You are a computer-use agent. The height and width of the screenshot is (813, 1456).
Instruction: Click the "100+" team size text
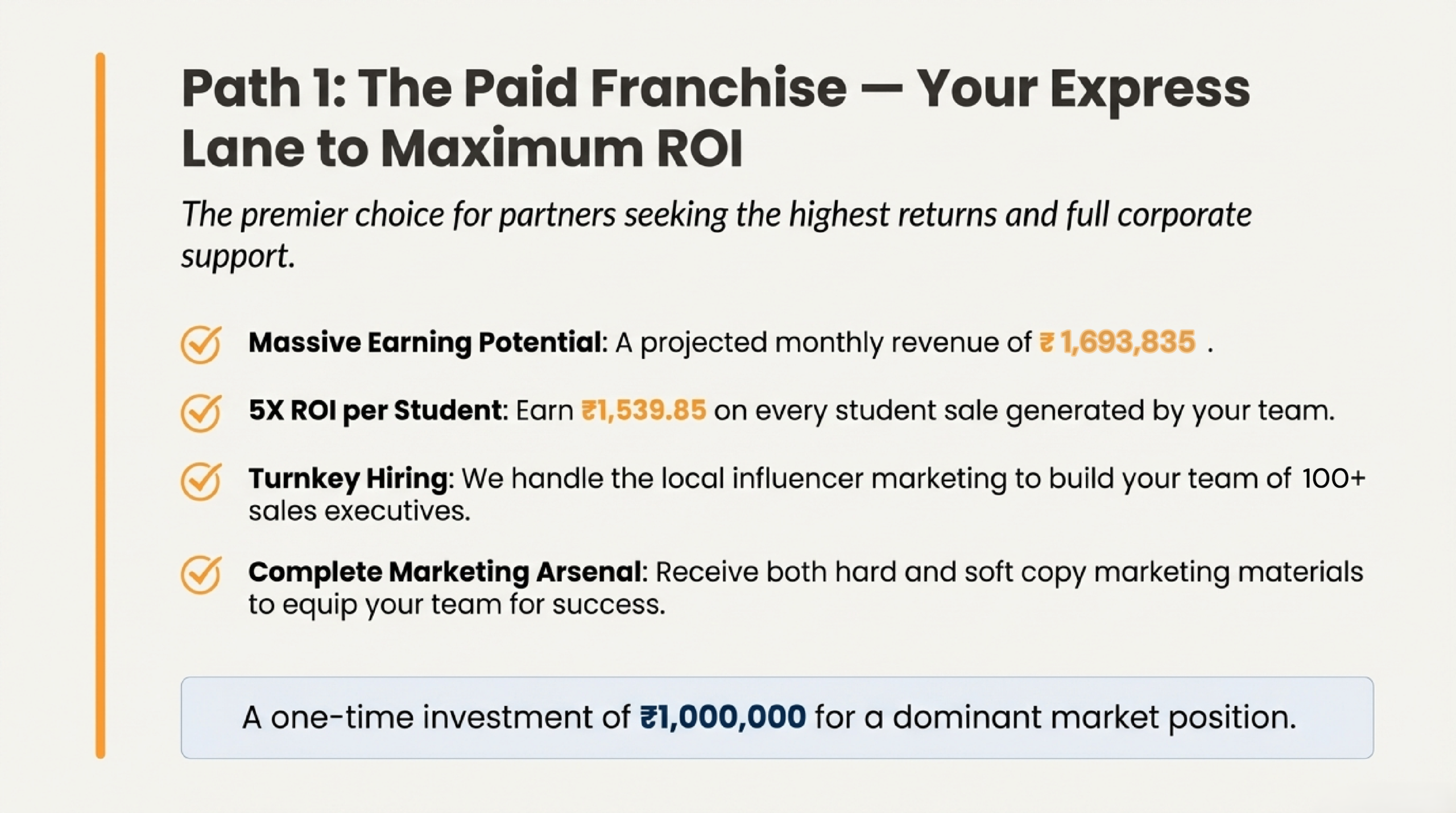tap(1333, 478)
